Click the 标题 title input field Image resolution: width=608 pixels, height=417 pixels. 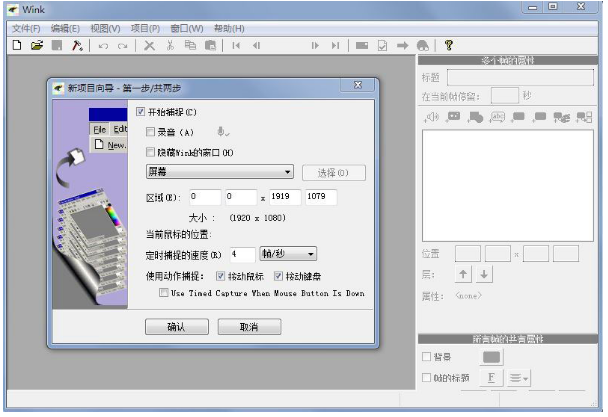coord(520,77)
